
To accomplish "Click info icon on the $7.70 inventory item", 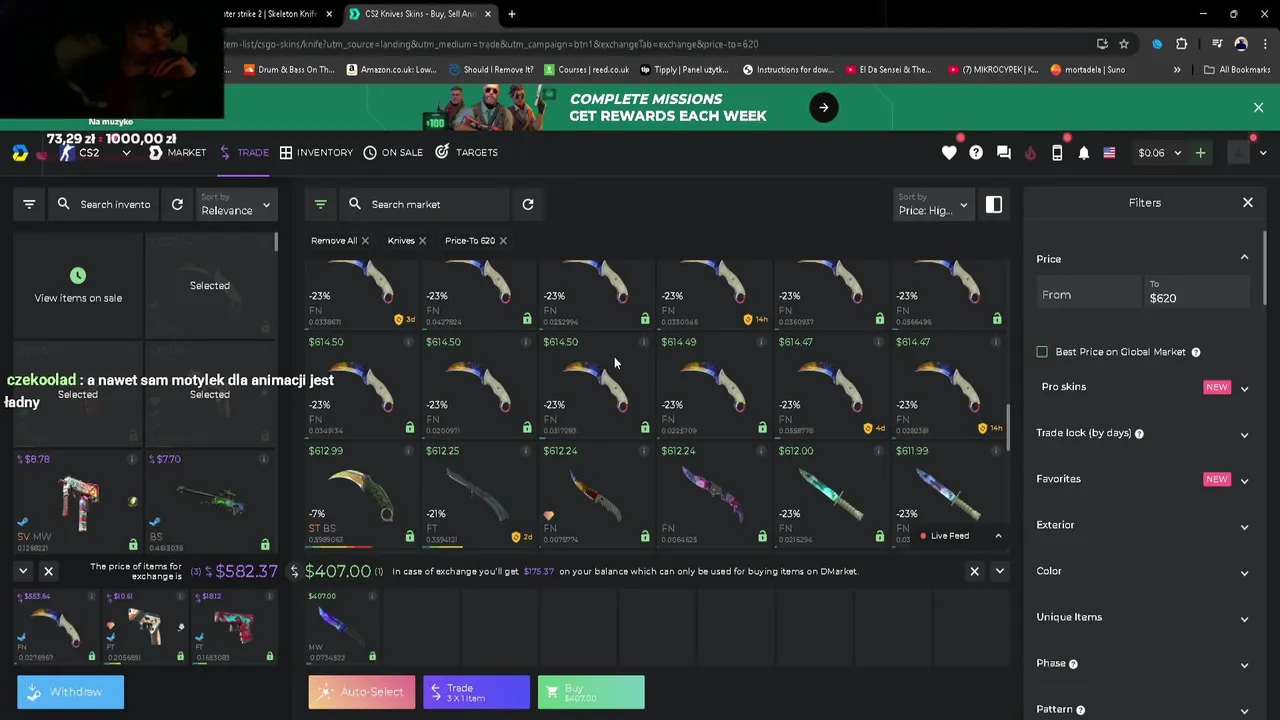I will [264, 459].
